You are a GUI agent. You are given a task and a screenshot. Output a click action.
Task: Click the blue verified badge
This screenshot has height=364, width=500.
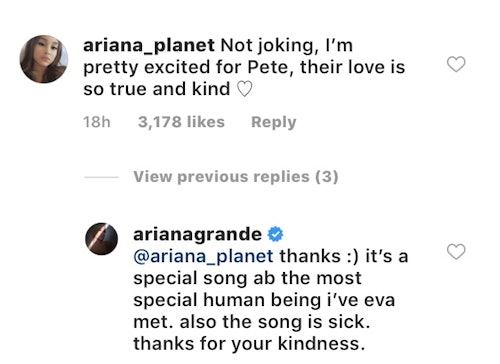point(275,234)
